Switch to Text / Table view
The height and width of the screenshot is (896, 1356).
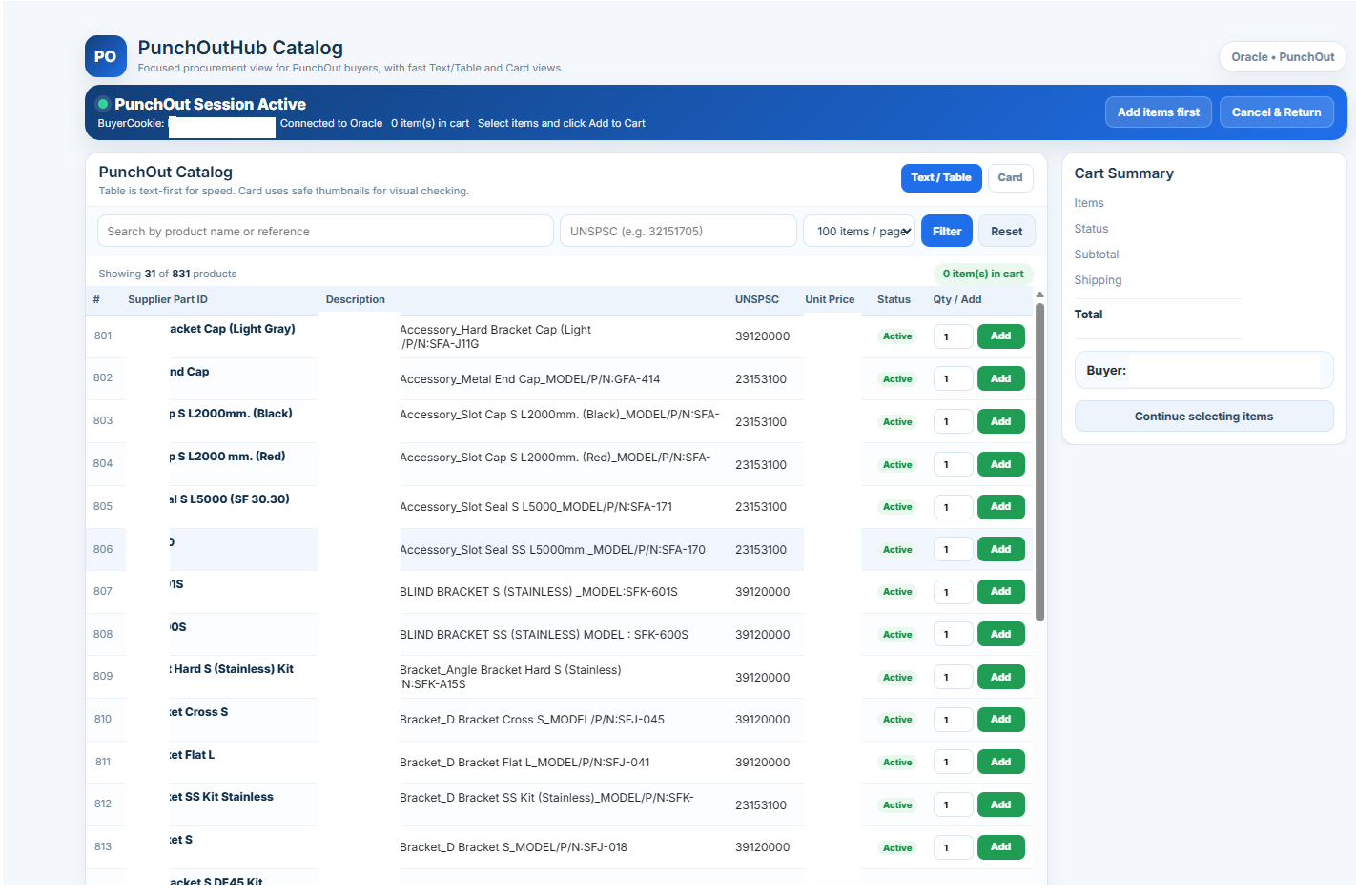(x=940, y=177)
